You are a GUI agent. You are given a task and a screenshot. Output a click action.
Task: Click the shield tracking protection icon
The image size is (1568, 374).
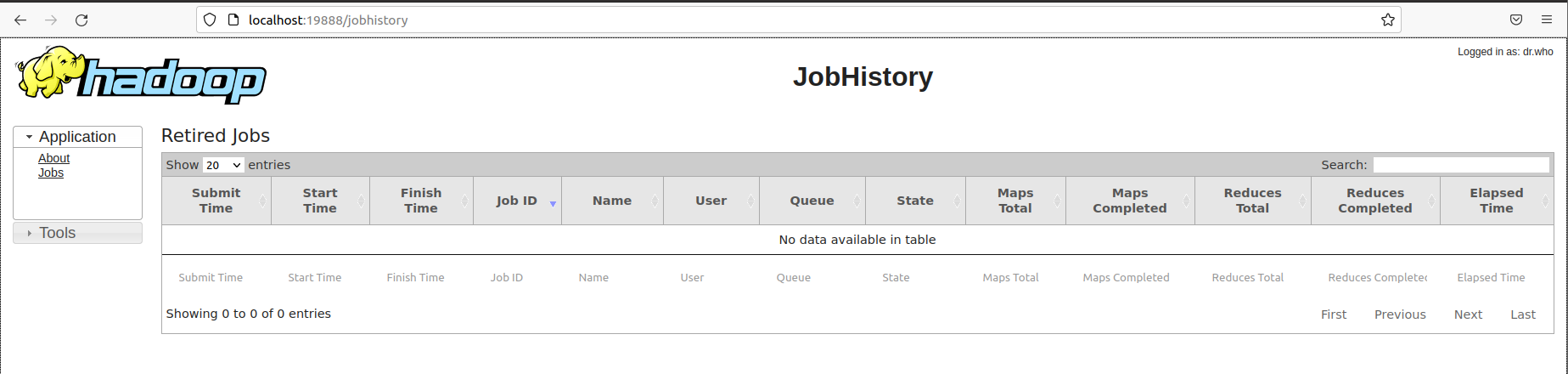(210, 20)
